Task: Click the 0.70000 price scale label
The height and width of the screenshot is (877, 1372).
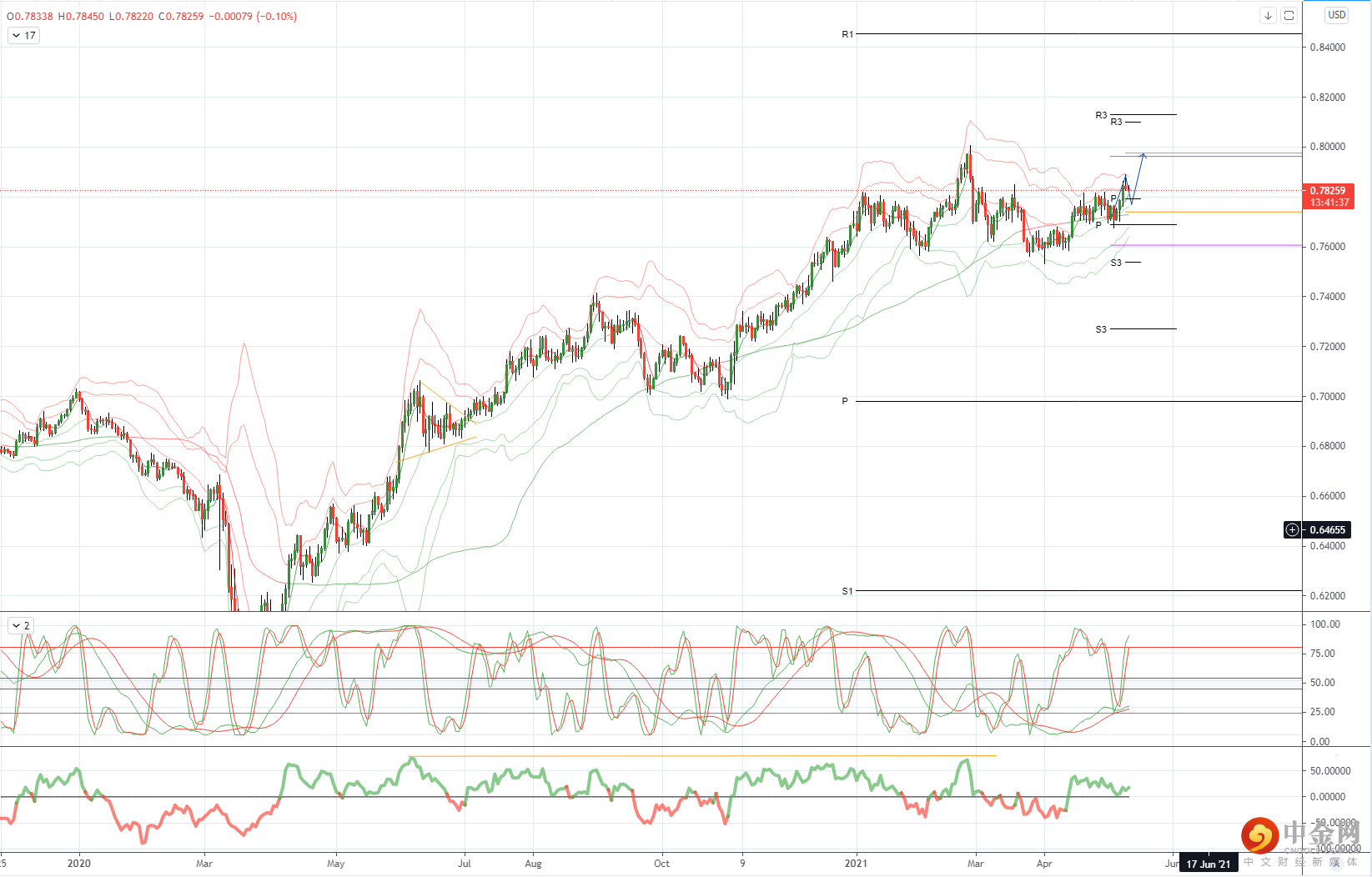Action: point(1328,397)
